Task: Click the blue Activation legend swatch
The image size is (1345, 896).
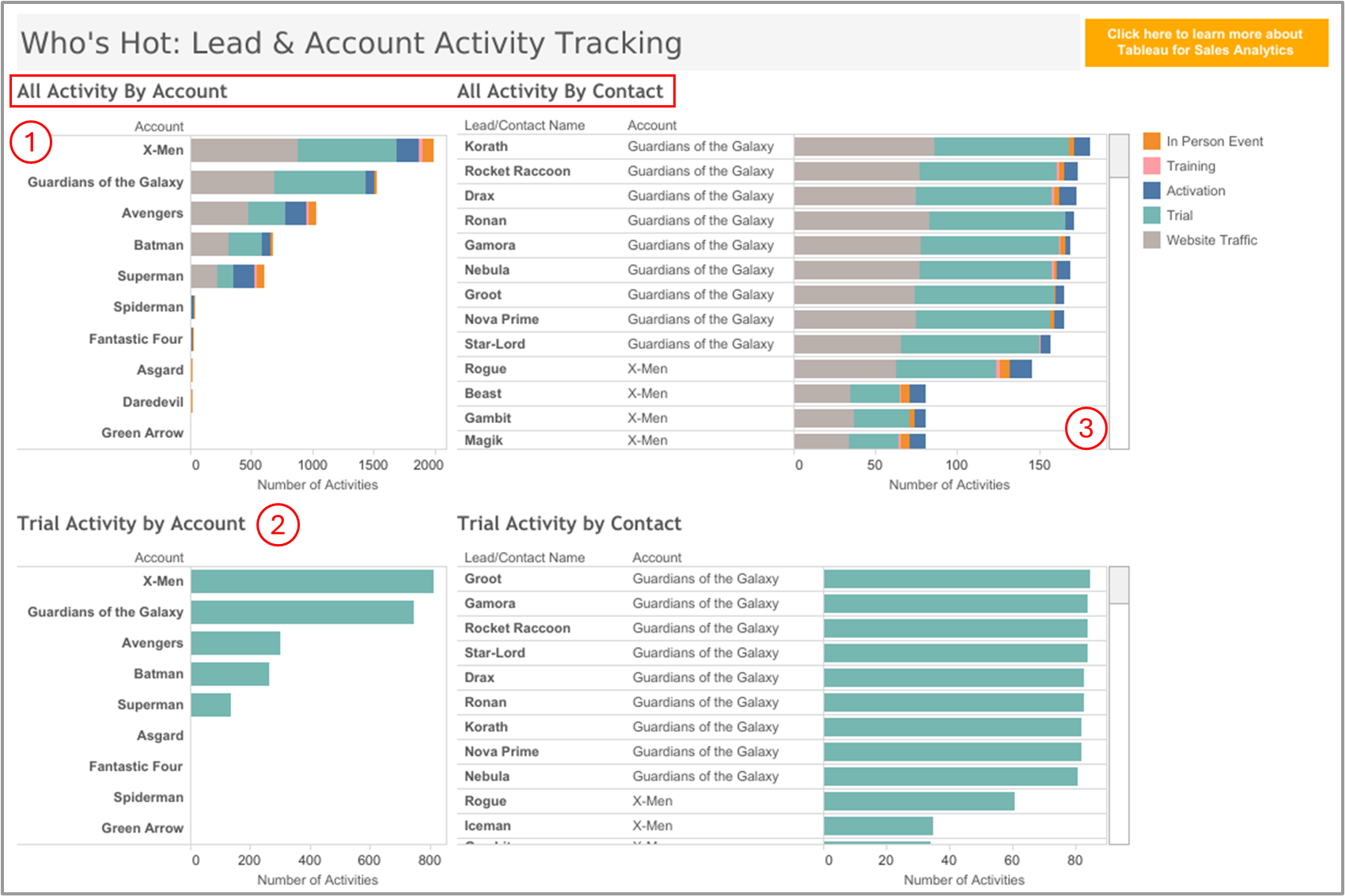Action: coord(1151,191)
